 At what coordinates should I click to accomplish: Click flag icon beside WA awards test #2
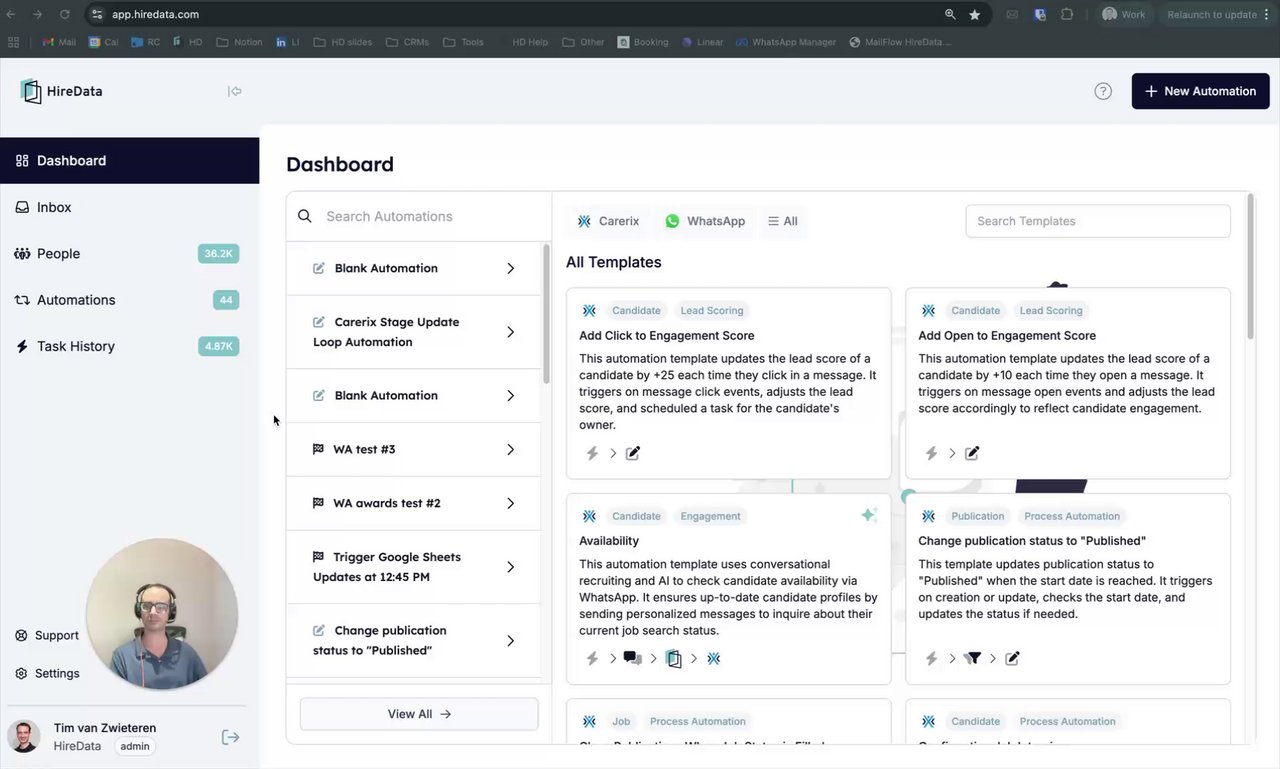point(318,503)
